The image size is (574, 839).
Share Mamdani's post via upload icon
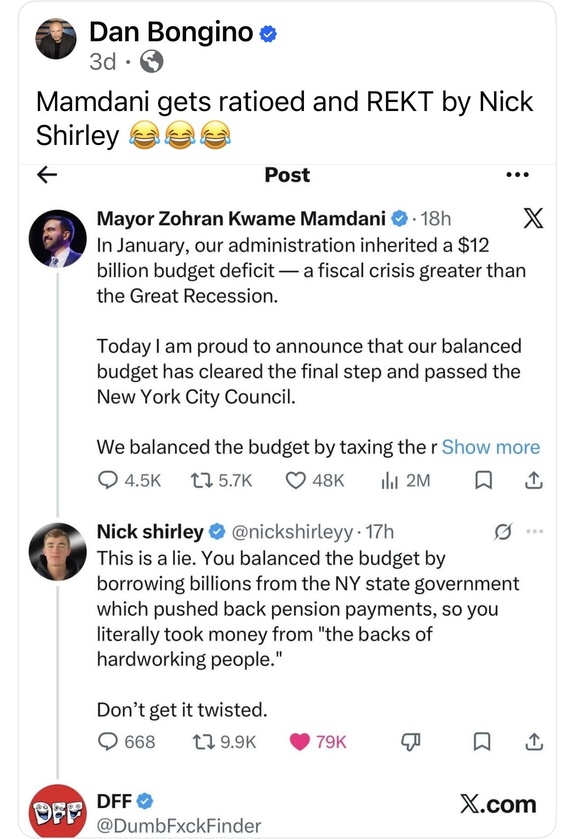pyautogui.click(x=533, y=480)
